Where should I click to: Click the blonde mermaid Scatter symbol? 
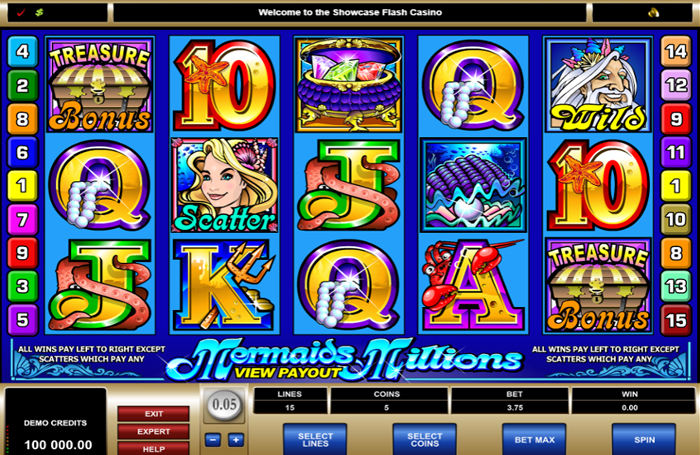[x=225, y=185]
